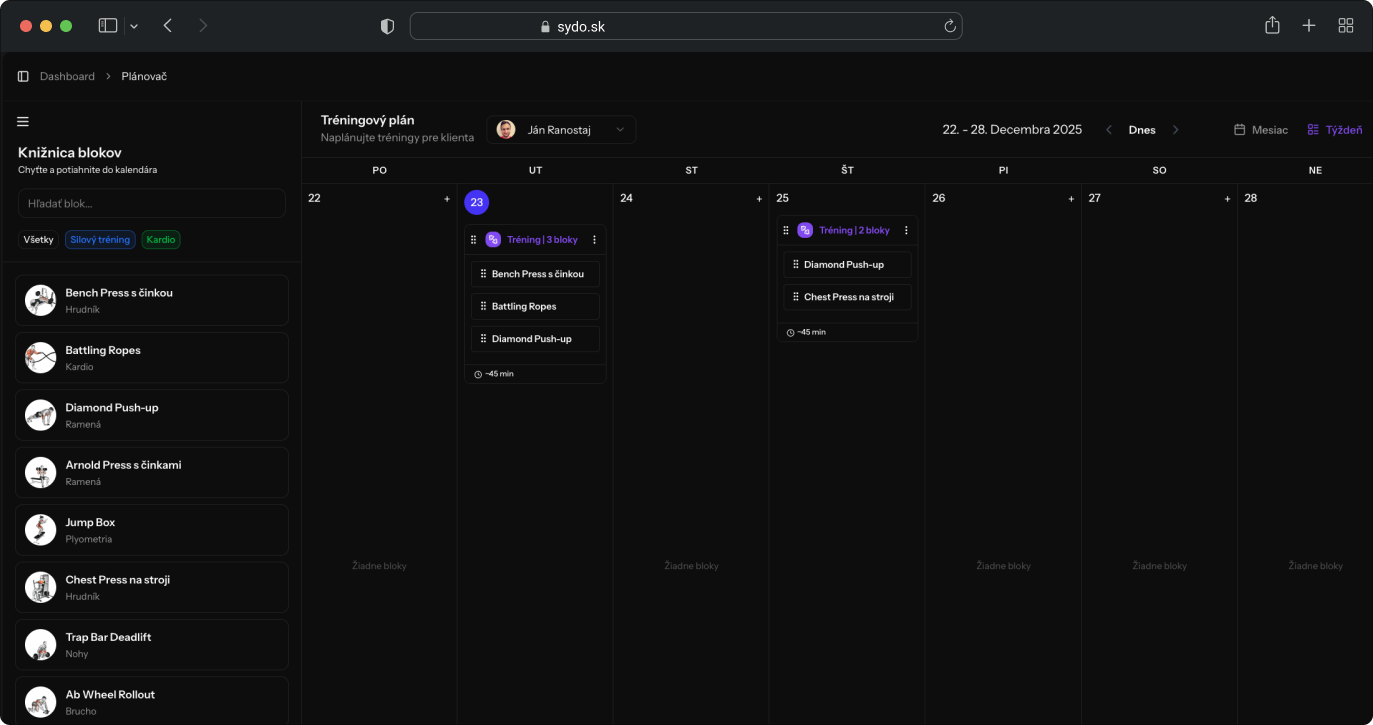The width and height of the screenshot is (1373, 725).
Task: Click the sidebar panel icon beside Dashboard breadcrumb
Action: pos(23,77)
